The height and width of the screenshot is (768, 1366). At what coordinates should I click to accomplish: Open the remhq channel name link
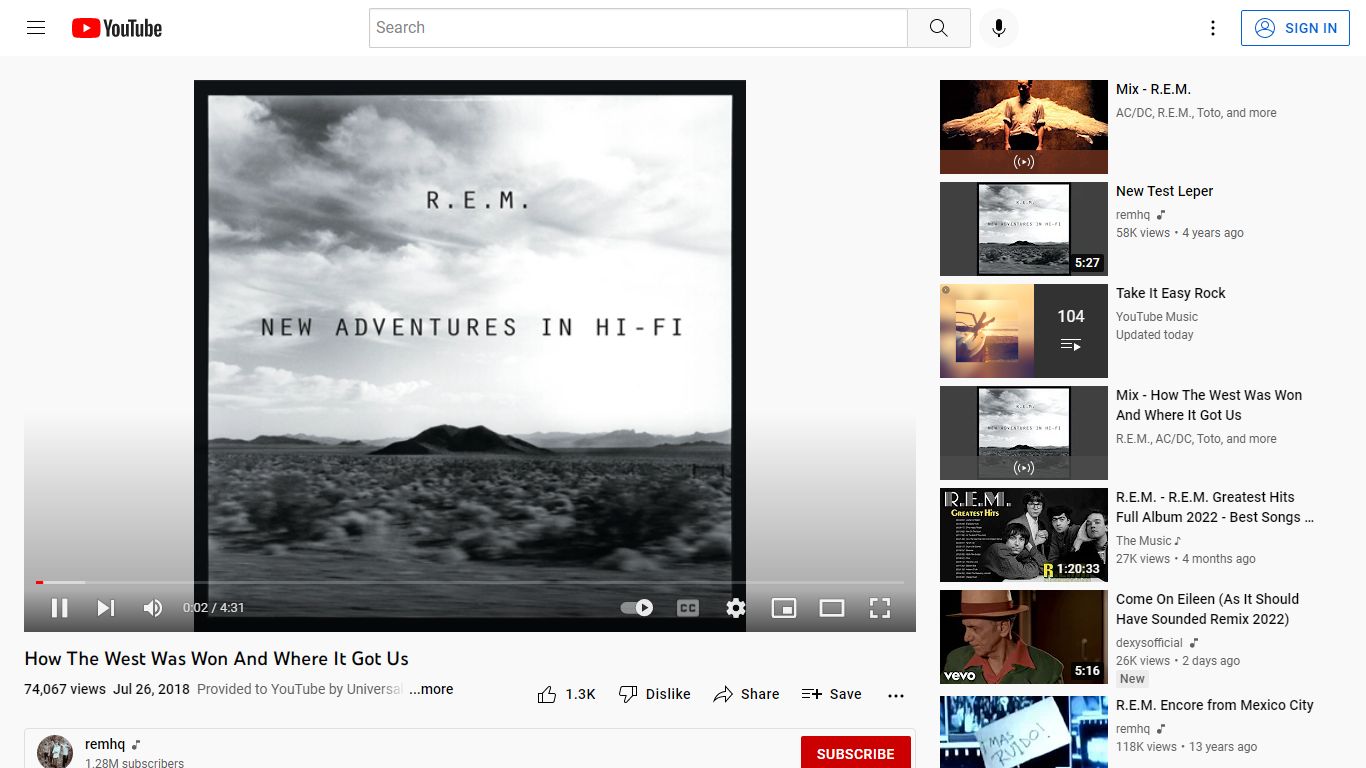(105, 745)
